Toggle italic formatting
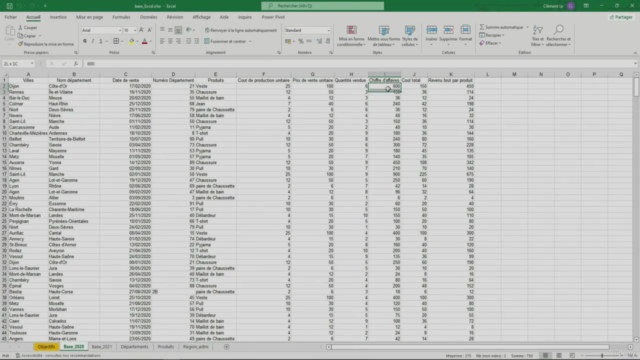640x360 pixels. coord(93,41)
